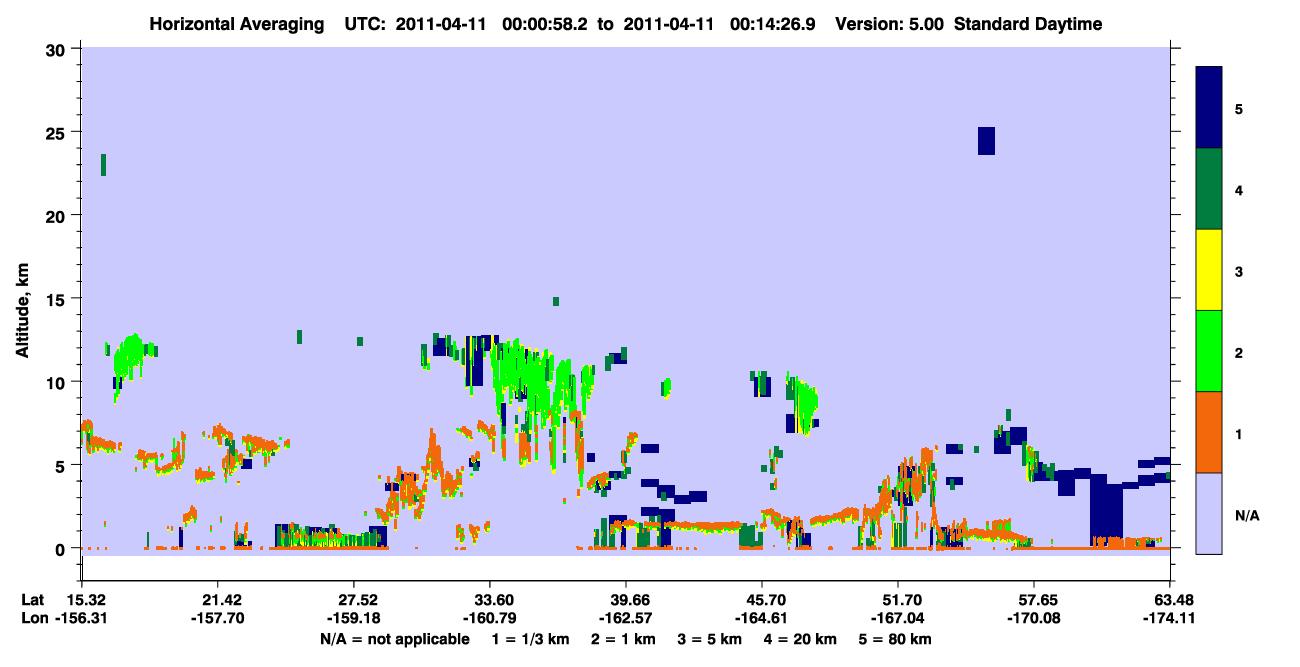Click legend entry '1 = 1/3 km'

pyautogui.click(x=531, y=639)
